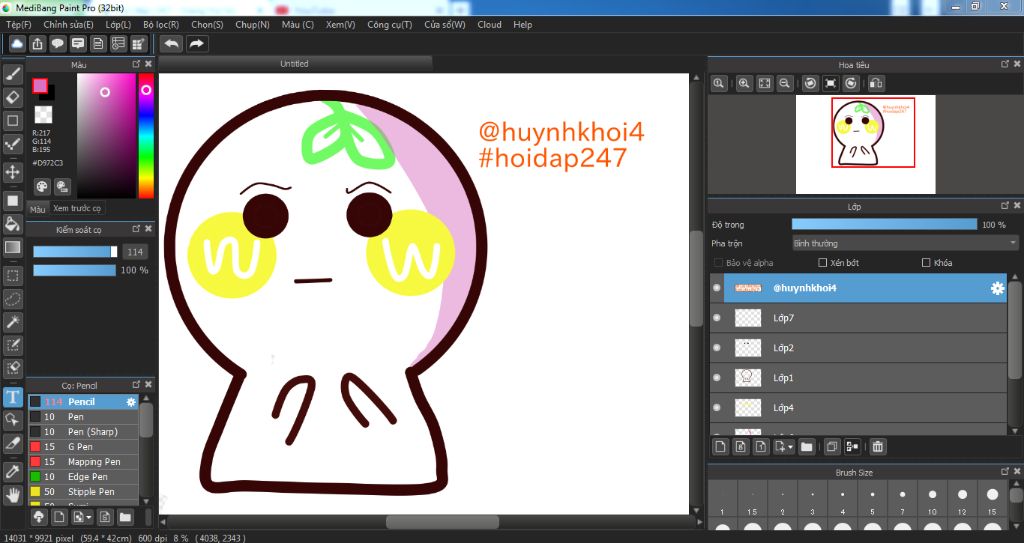Open the Tệp(F) menu
Image resolution: width=1024 pixels, height=543 pixels.
(19, 25)
